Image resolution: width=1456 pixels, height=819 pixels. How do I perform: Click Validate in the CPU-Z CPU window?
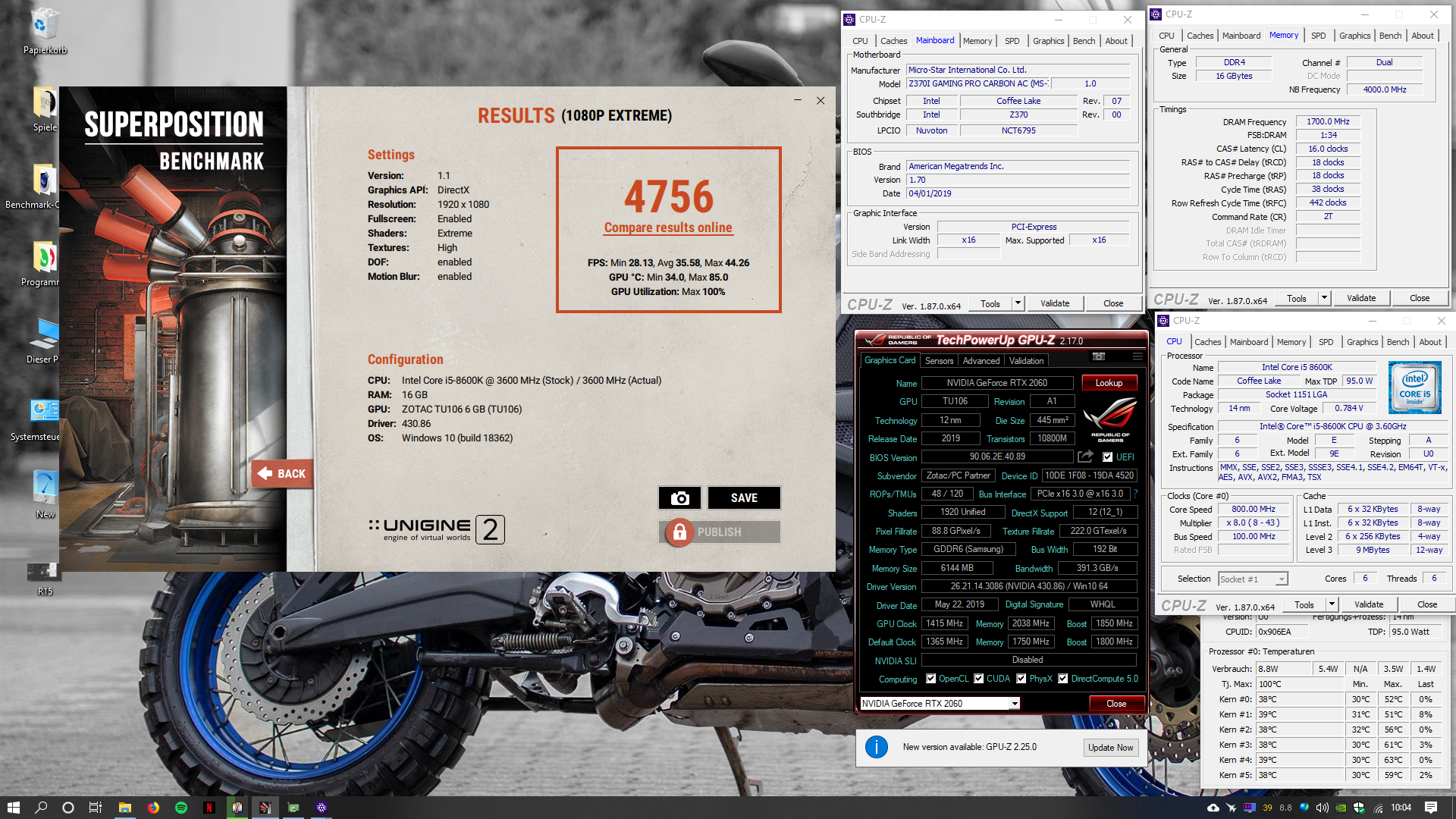coord(1369,604)
